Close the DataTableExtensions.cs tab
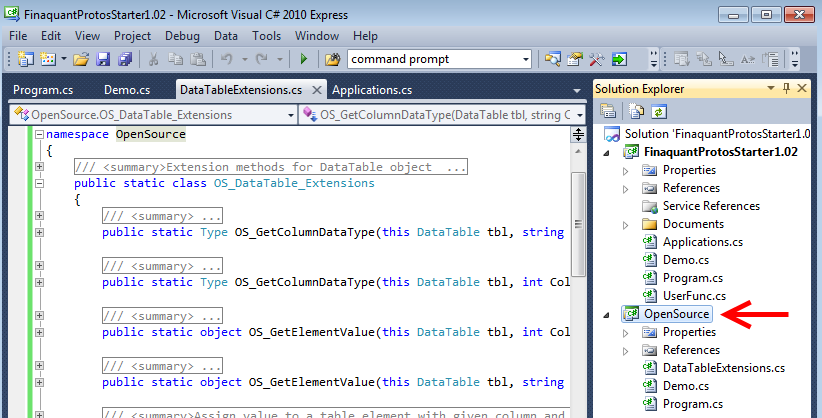 [x=317, y=90]
